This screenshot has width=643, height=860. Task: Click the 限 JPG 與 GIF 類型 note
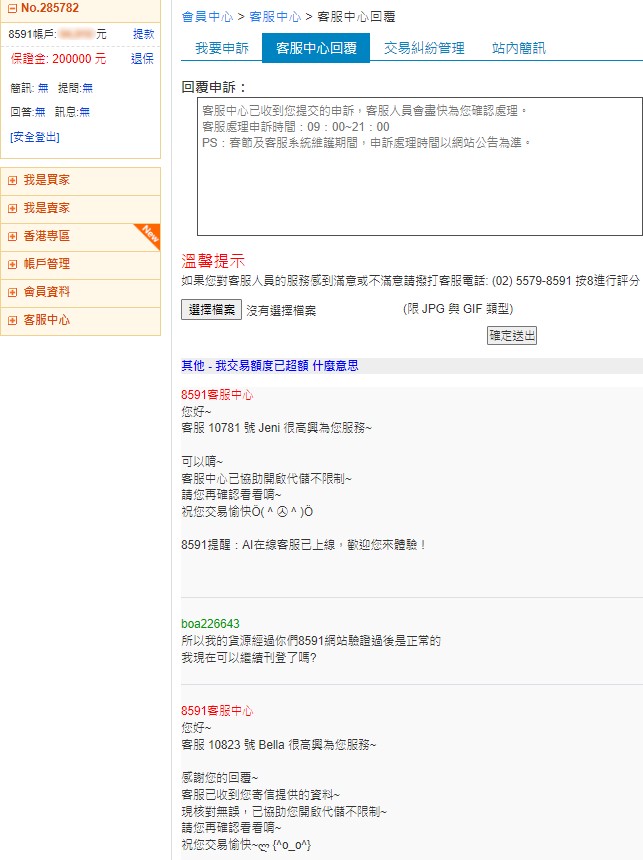[x=458, y=309]
